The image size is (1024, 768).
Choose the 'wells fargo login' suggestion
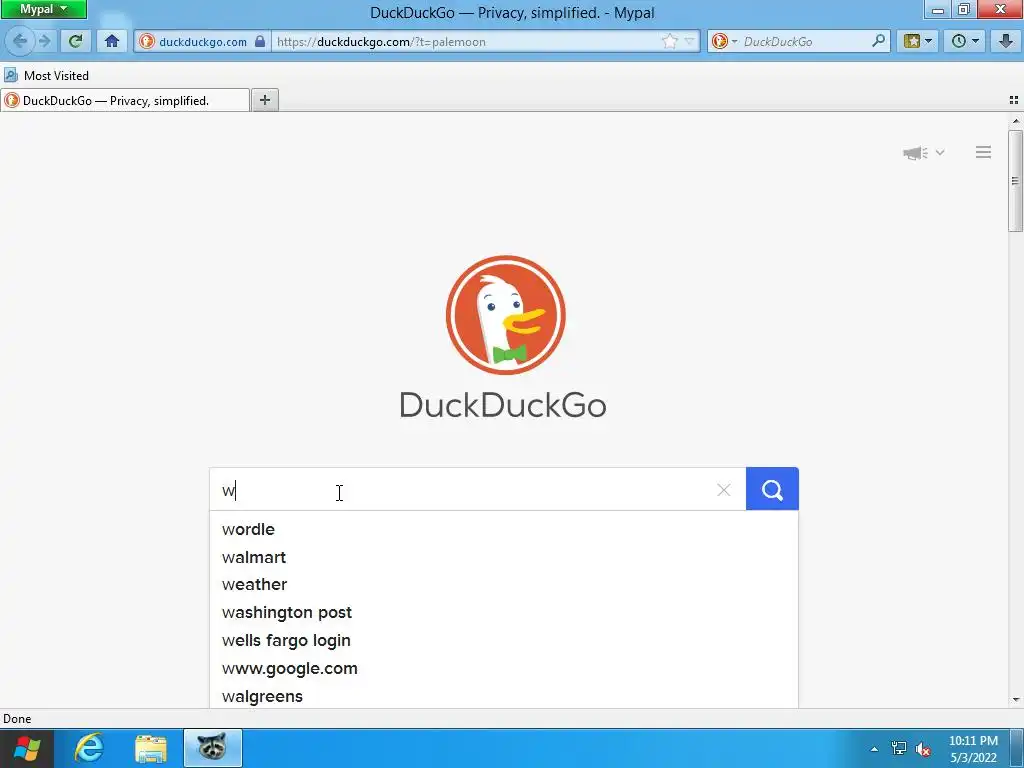click(504, 641)
